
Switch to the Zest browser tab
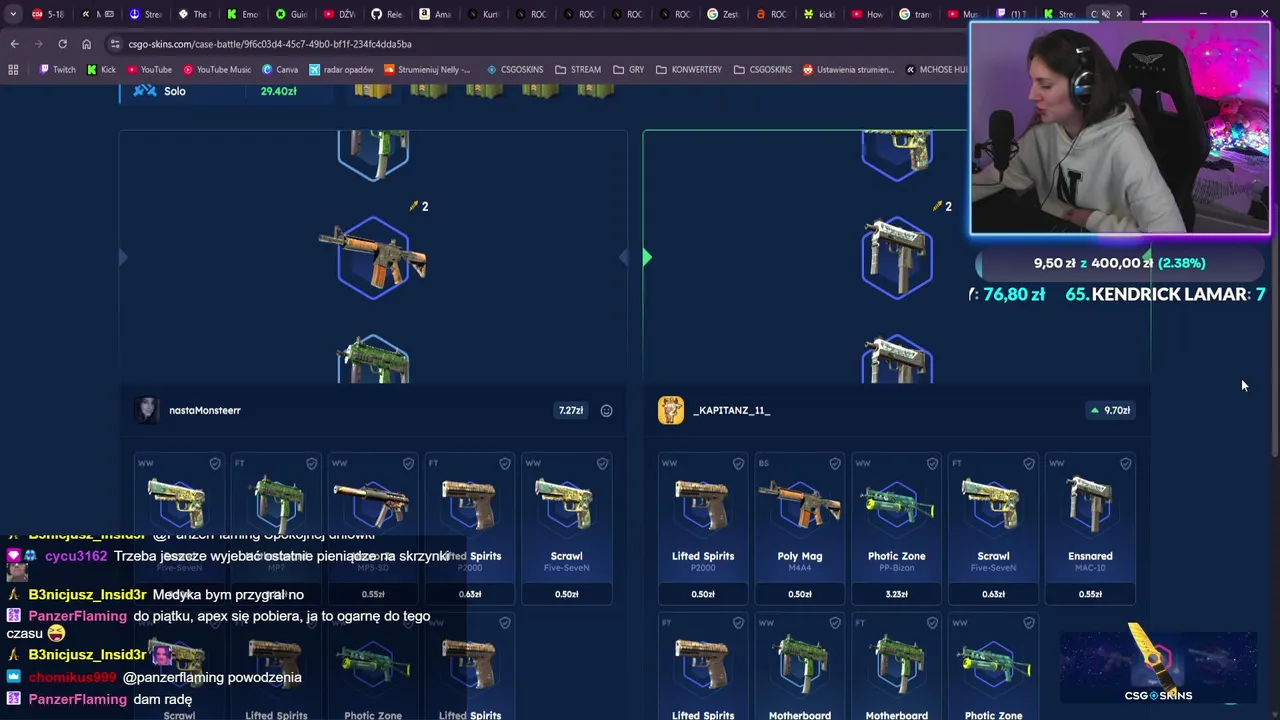point(723,14)
